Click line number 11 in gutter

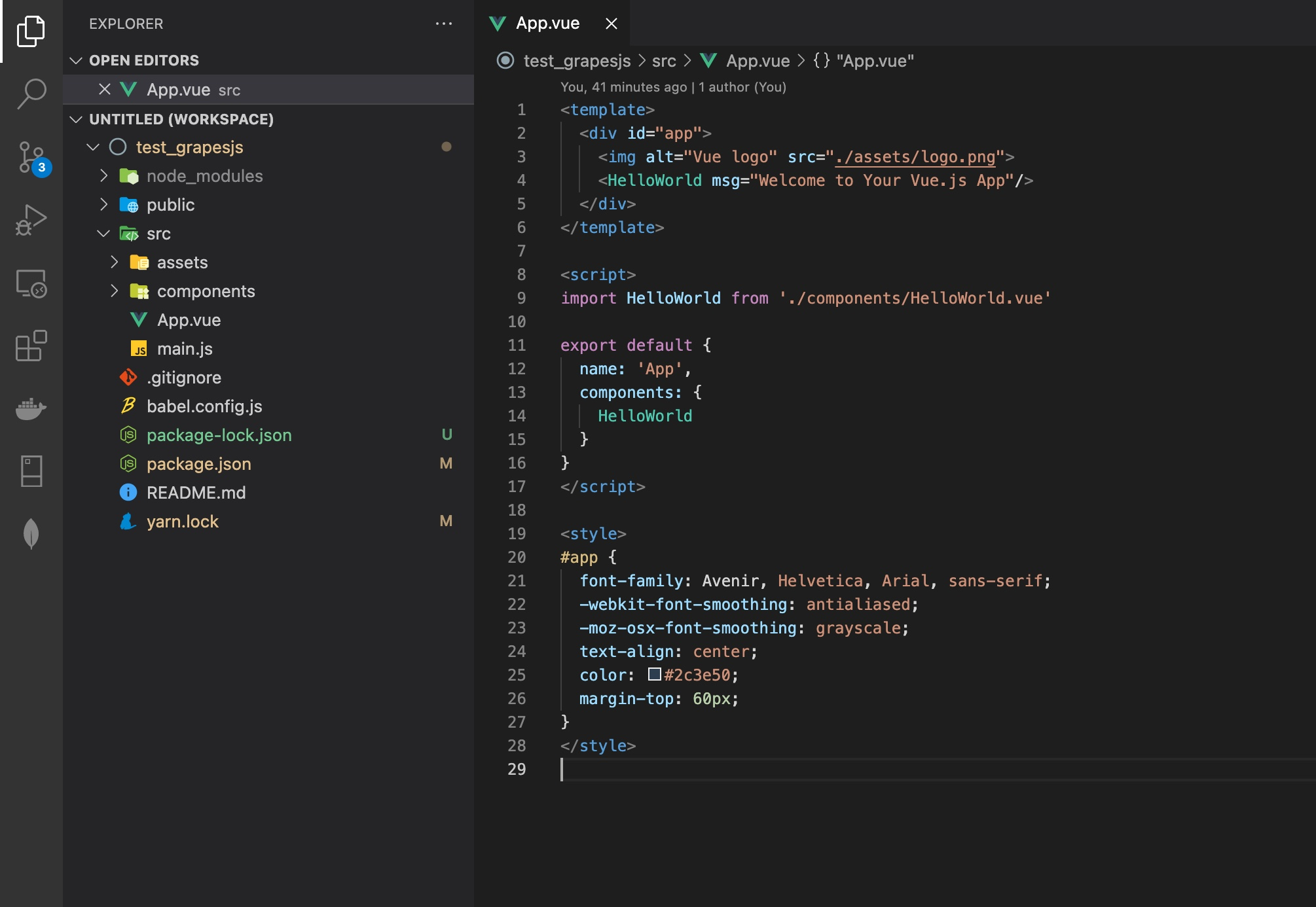pos(517,345)
